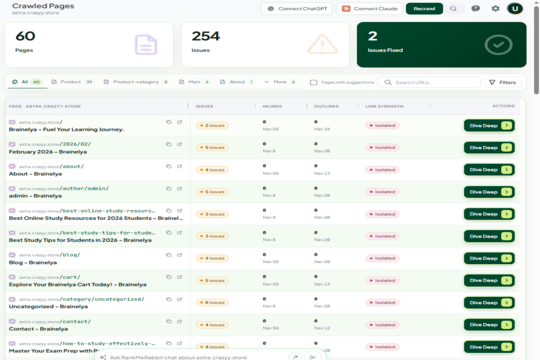Open /contact/ page externally

(x=179, y=321)
